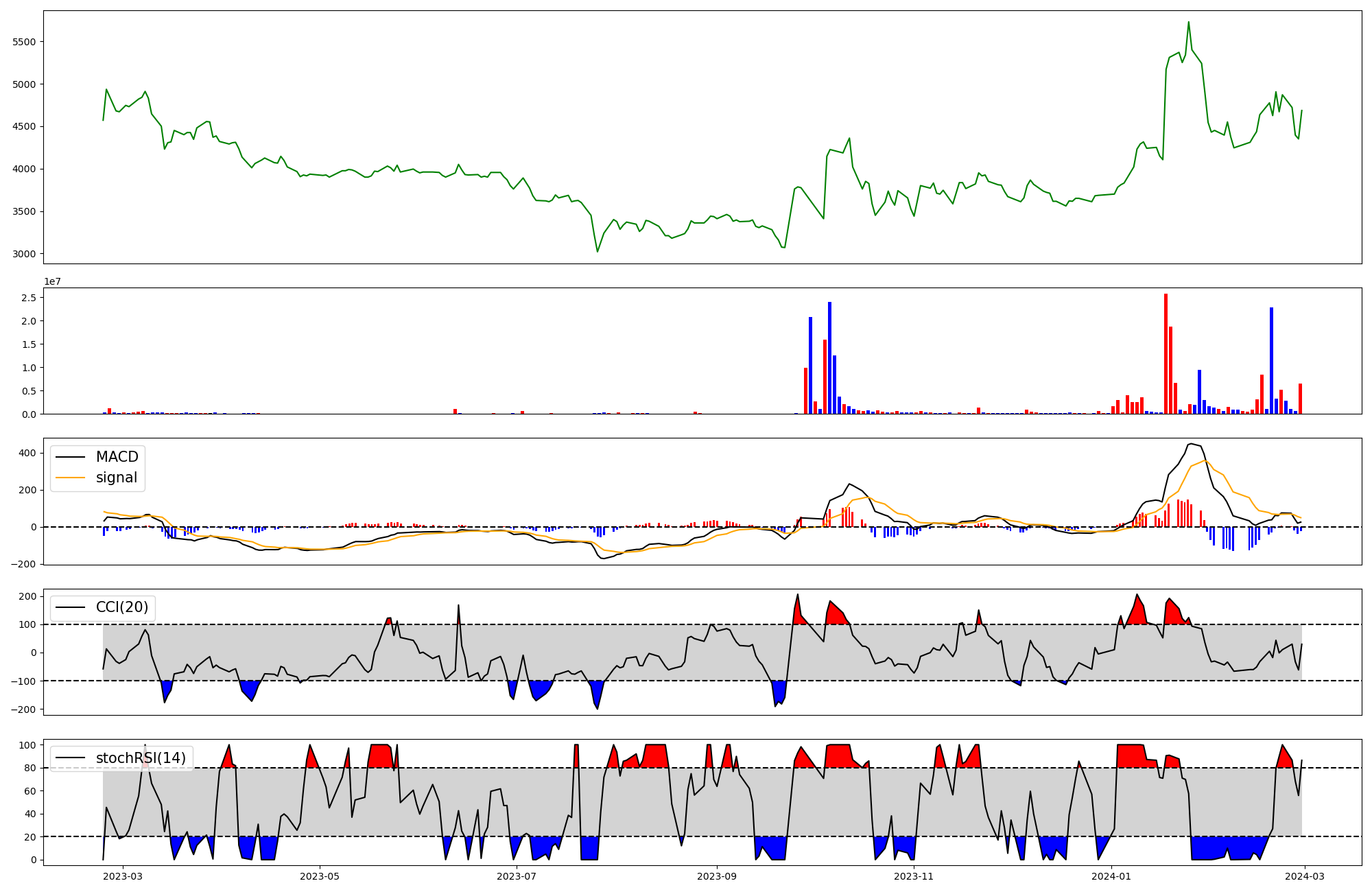This screenshot has width=1372, height=892.
Task: Click the 400 tick label on the MACD axis
Action: click(x=28, y=453)
